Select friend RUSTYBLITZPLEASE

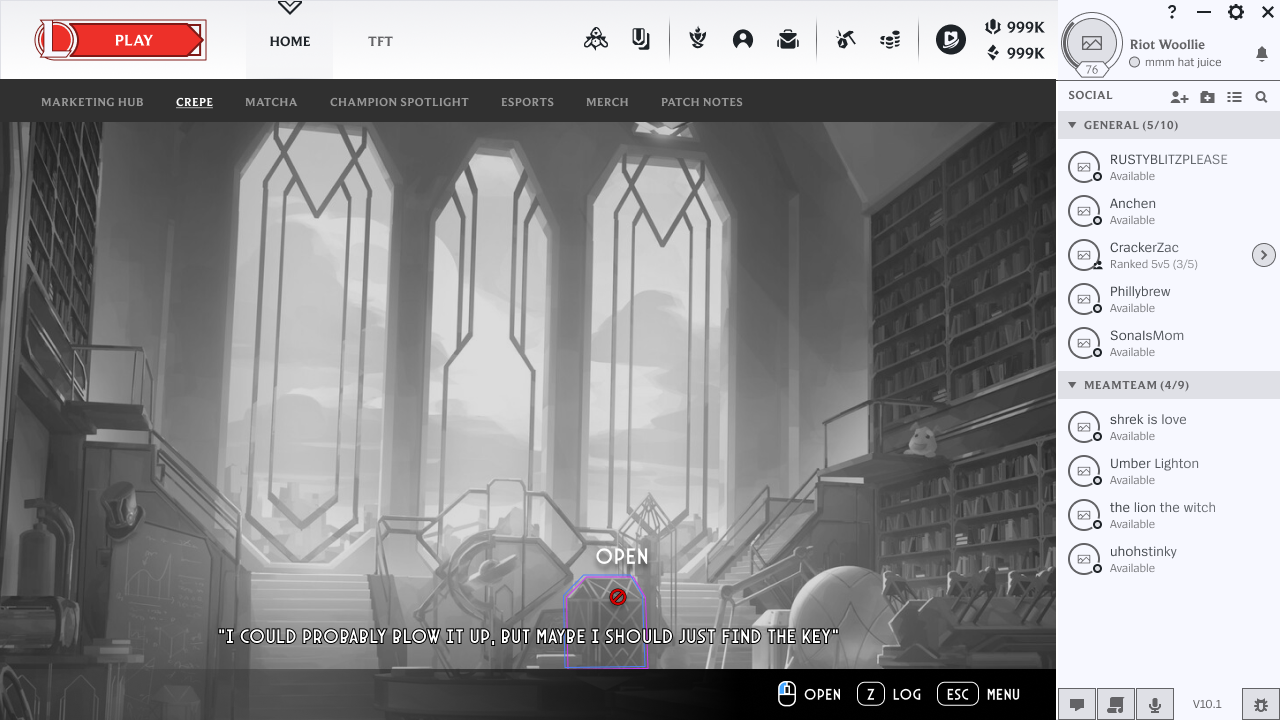pos(1168,167)
